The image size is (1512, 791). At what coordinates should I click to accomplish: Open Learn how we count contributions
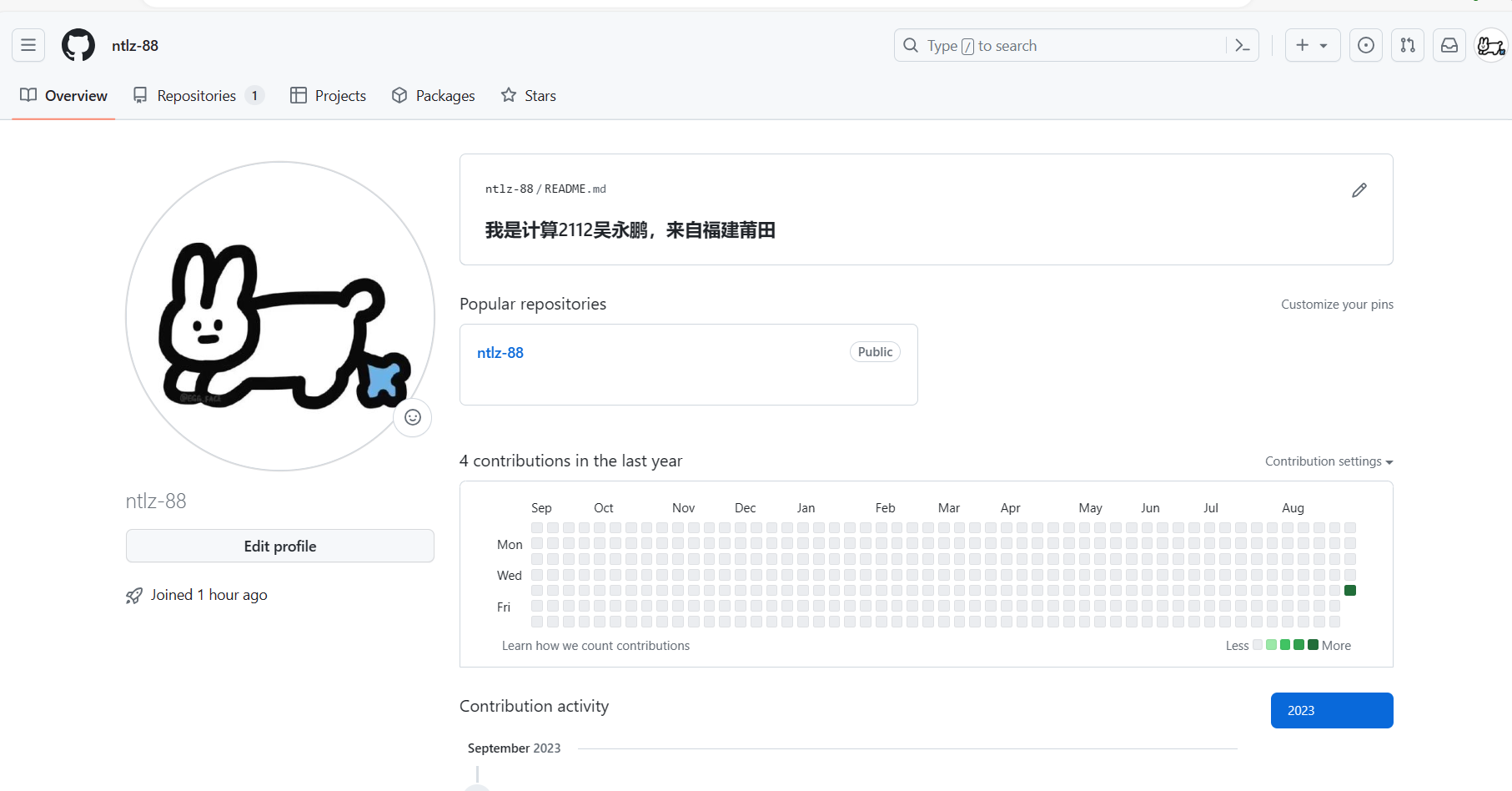pyautogui.click(x=595, y=646)
